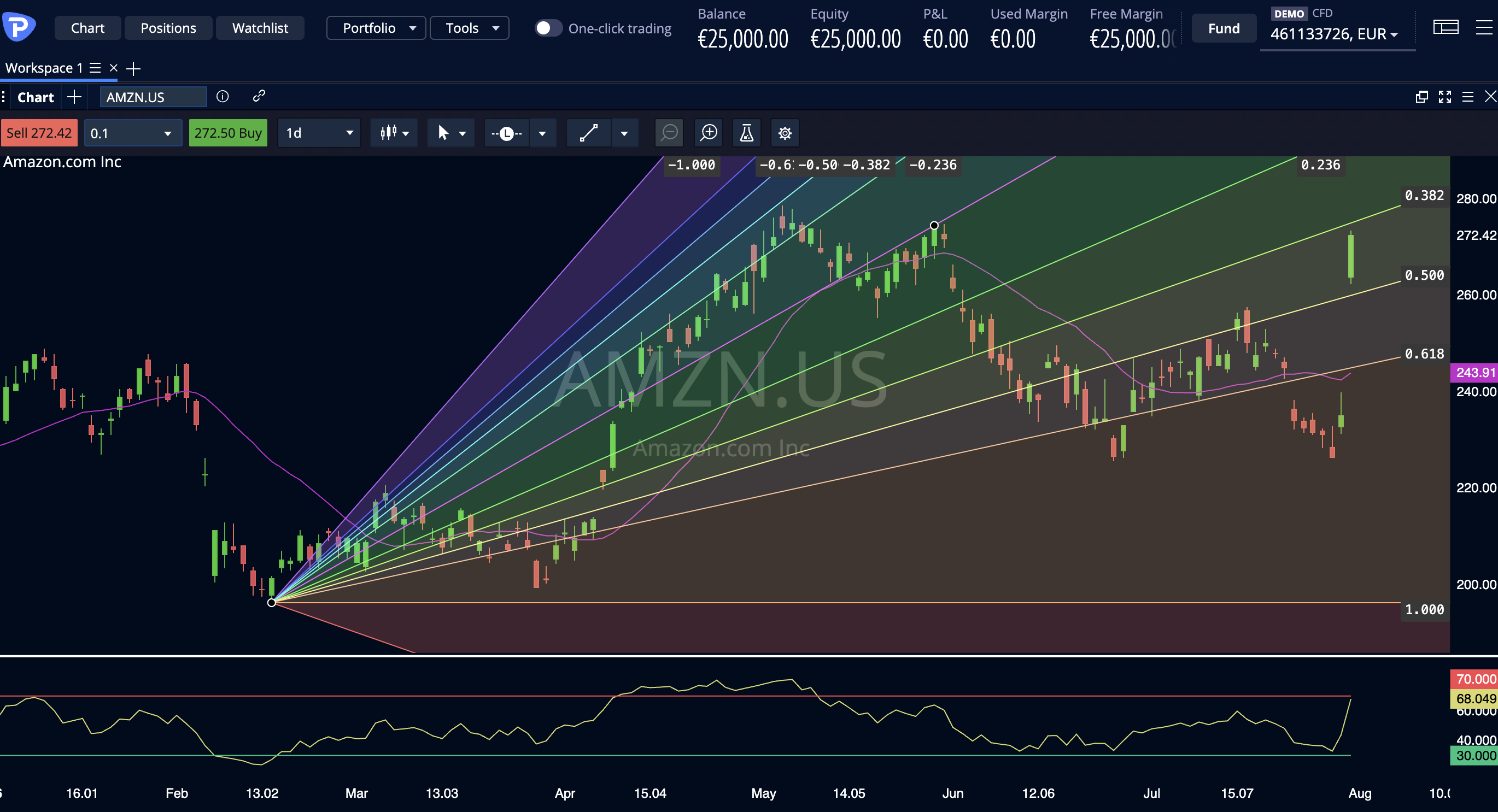This screenshot has width=1498, height=812.
Task: Toggle One-click trading switch
Action: (x=548, y=28)
